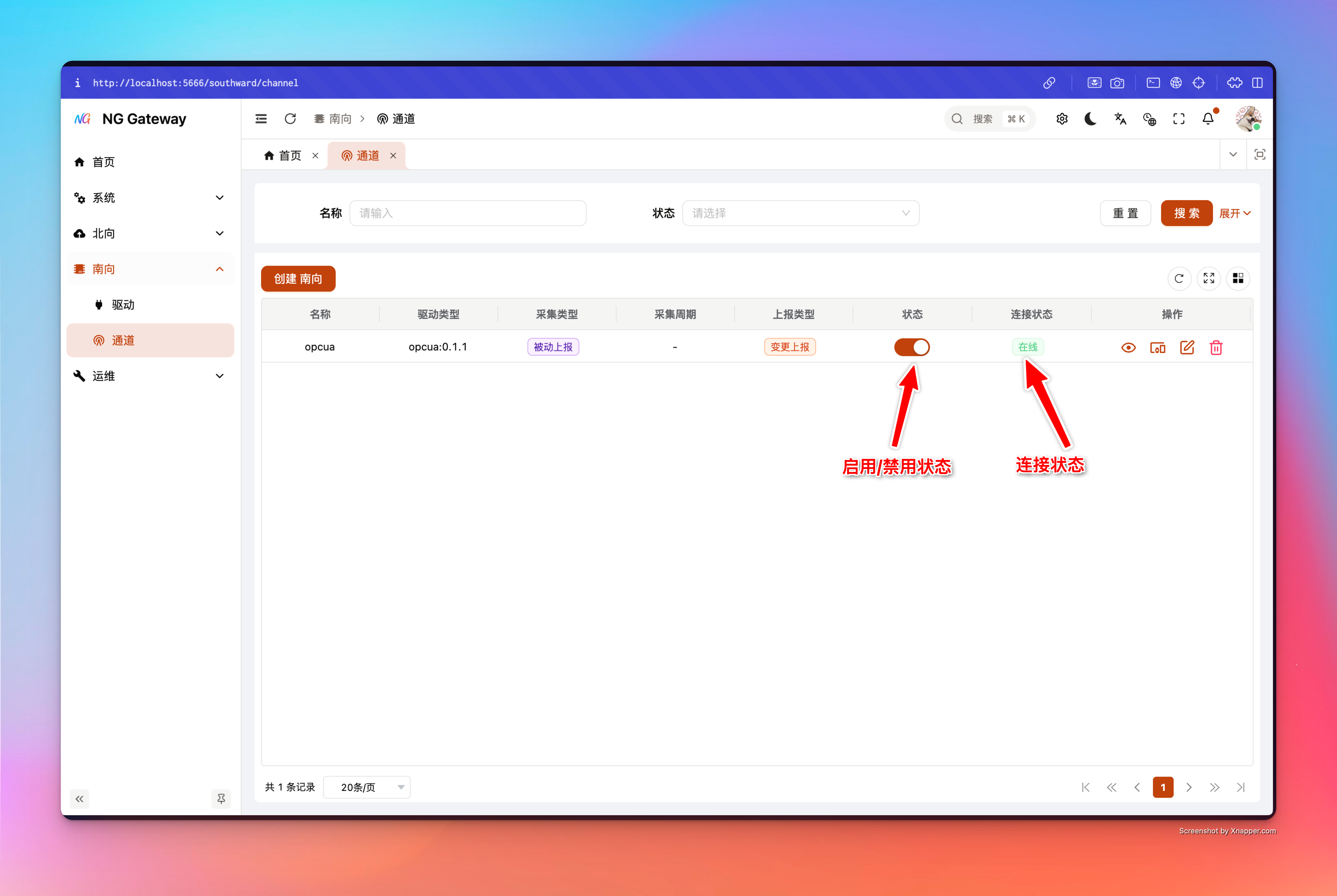1337x896 pixels.
Task: Click the 重置 button
Action: (x=1125, y=213)
